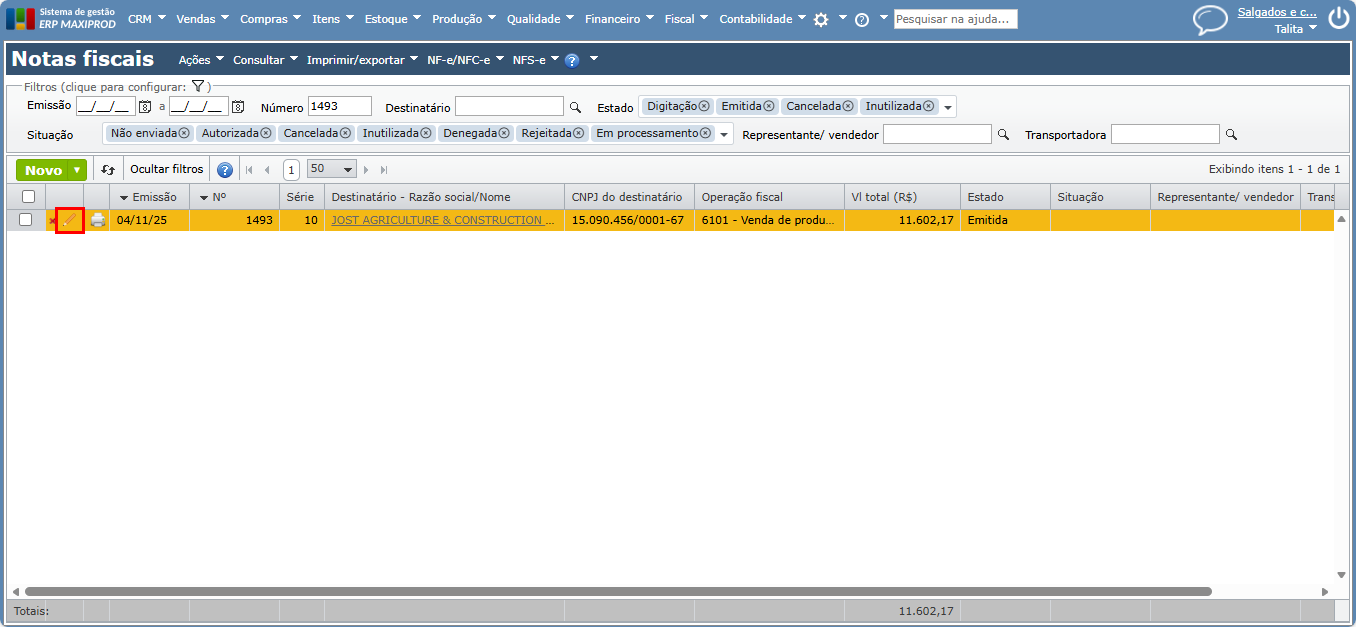Go to the first page using the pager icon
Screen dimensions: 1356x627
coord(249,170)
